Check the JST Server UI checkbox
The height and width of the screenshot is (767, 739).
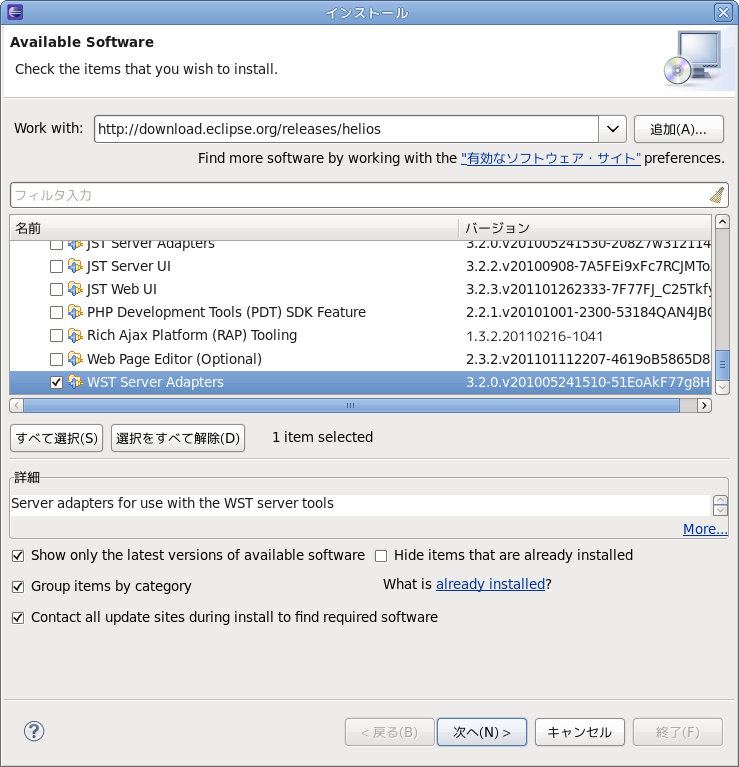tap(56, 266)
